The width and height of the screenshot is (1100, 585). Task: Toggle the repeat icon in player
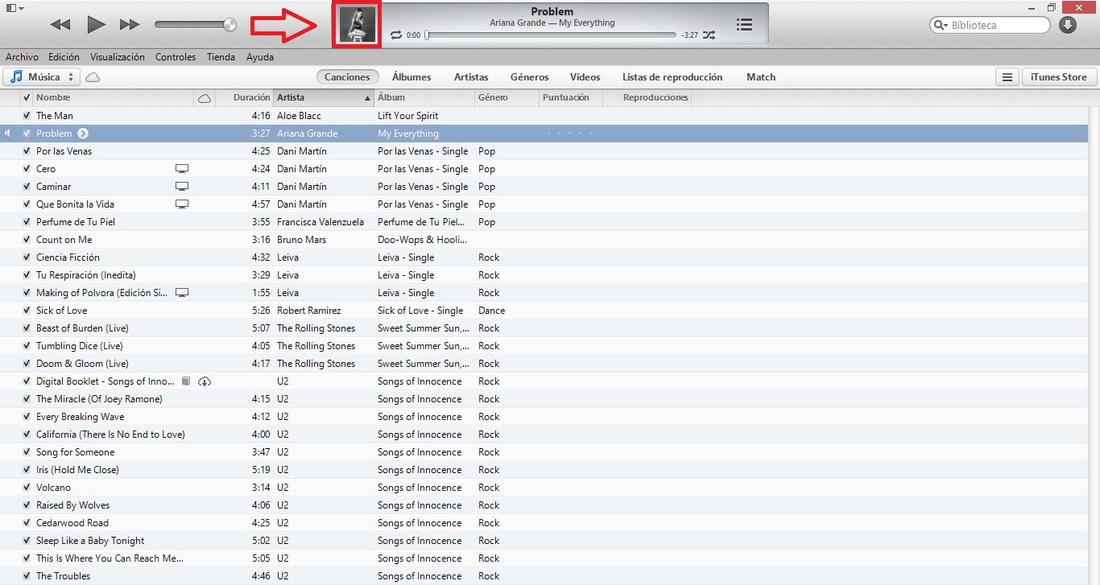(396, 34)
